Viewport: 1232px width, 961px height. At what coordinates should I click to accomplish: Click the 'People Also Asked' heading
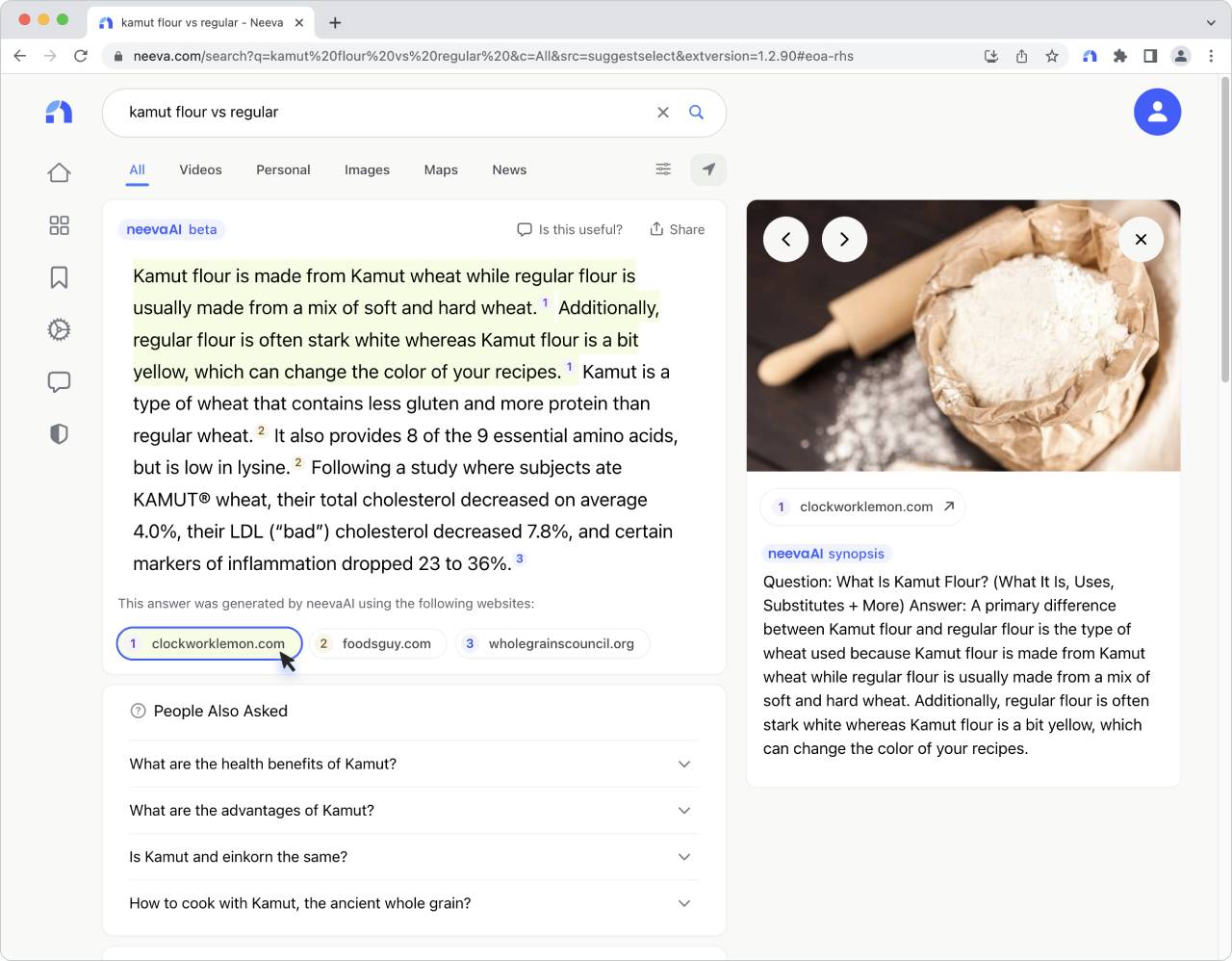[x=220, y=711]
